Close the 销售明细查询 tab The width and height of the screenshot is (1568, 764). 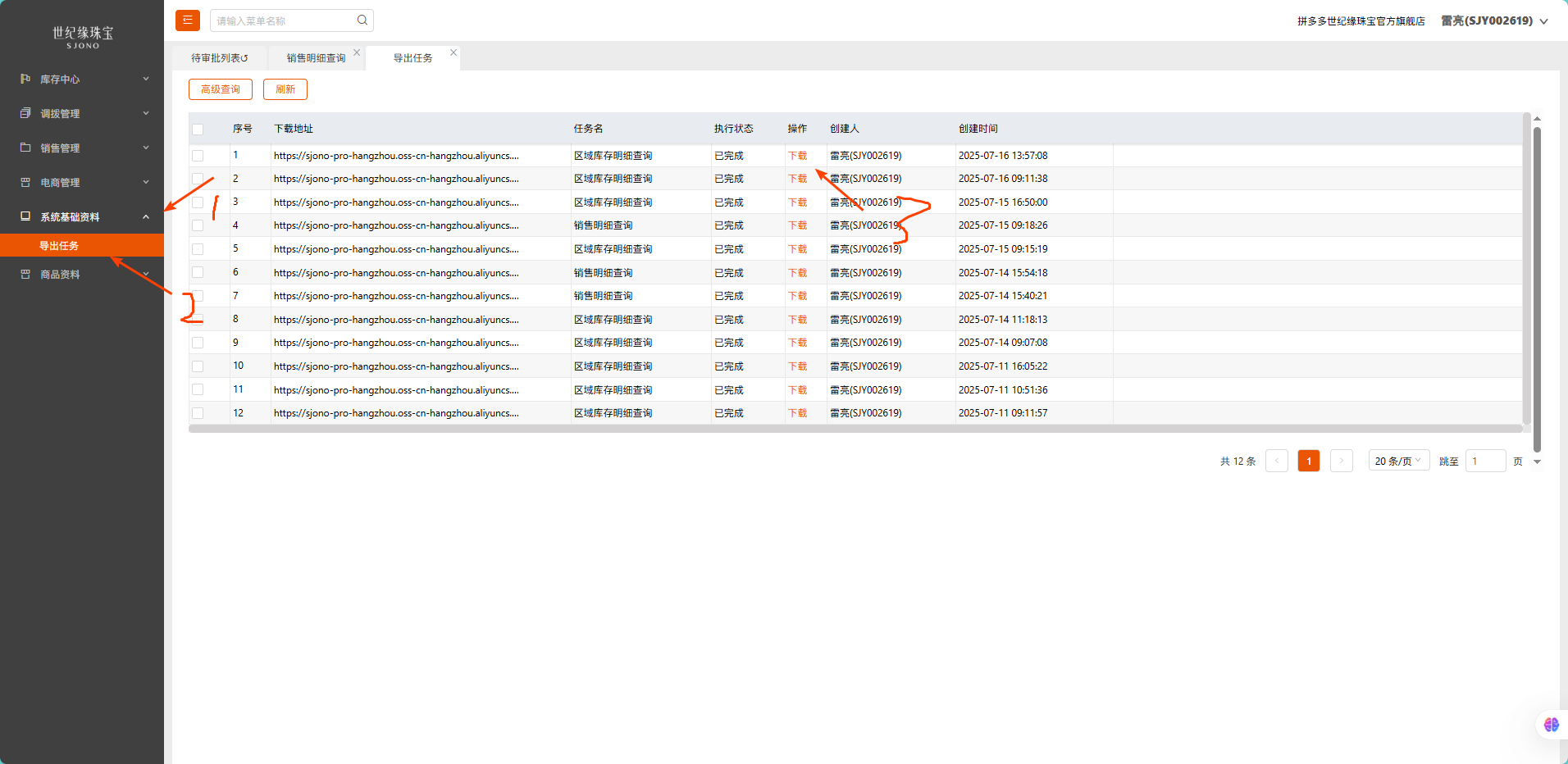tap(357, 52)
